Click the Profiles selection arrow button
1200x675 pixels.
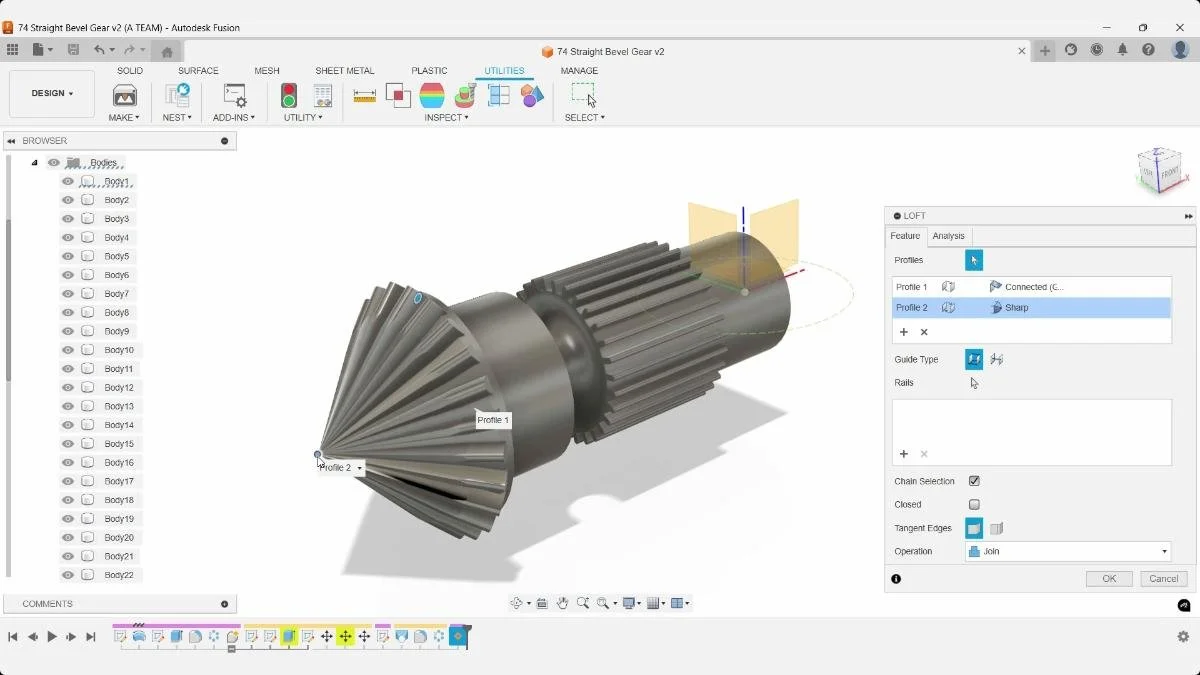[974, 260]
